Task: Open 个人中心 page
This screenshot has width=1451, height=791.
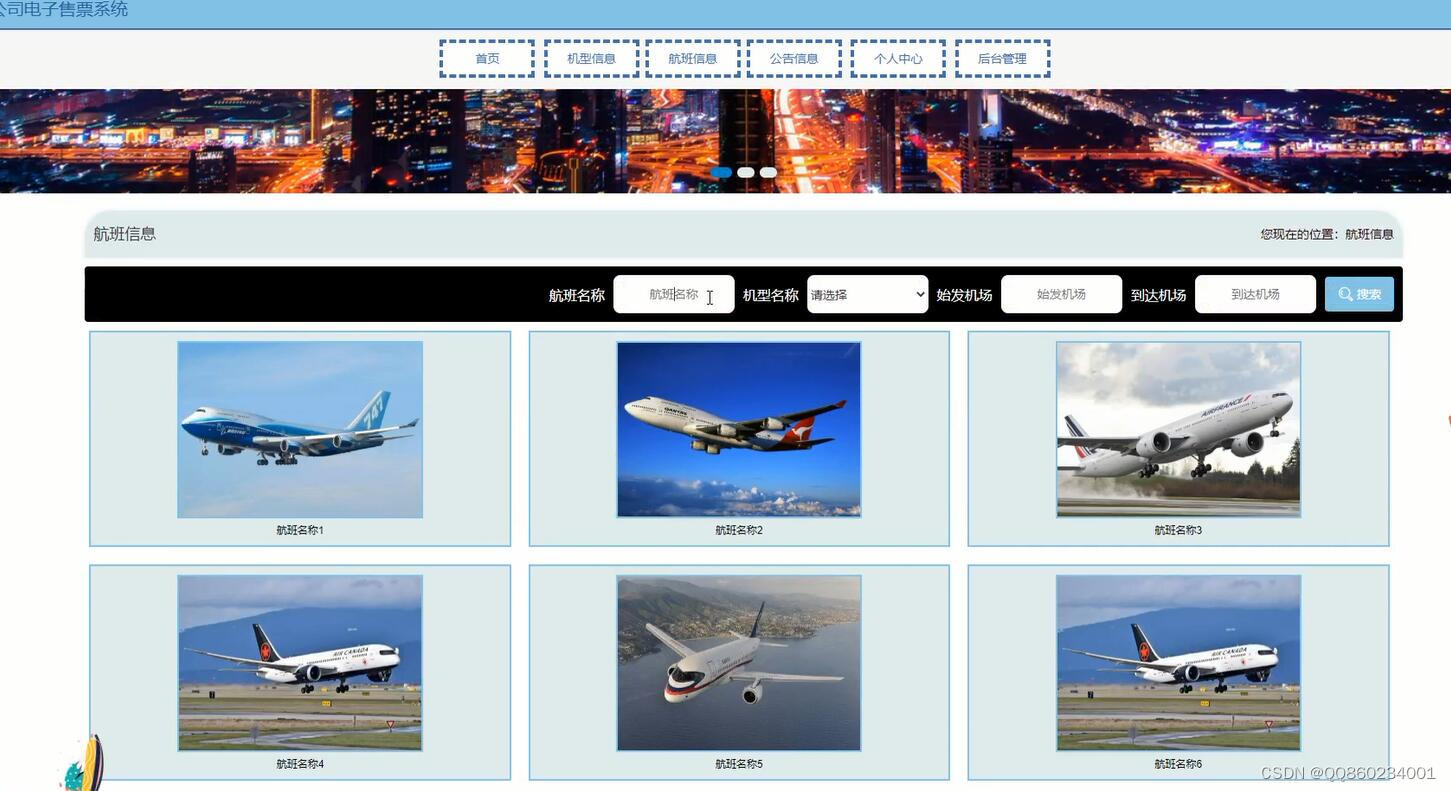Action: pyautogui.click(x=898, y=59)
